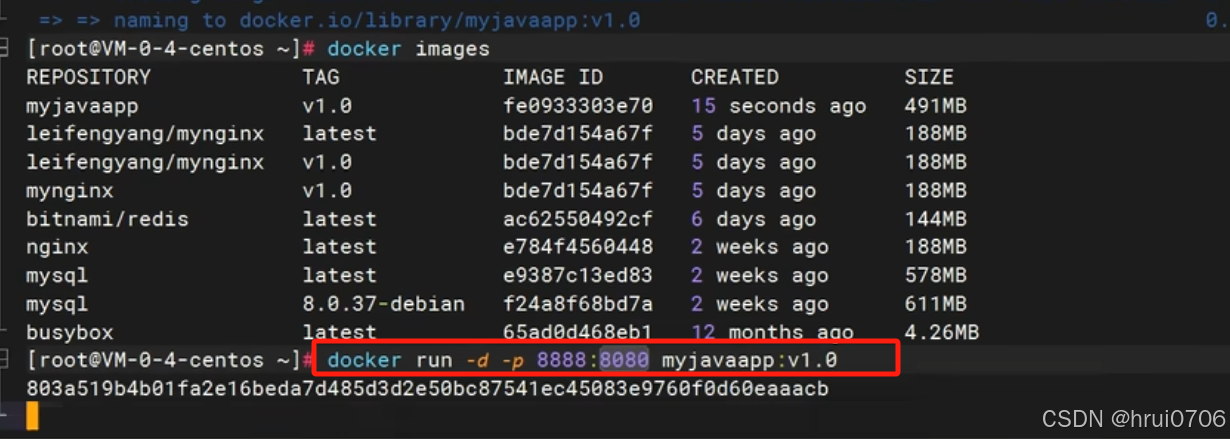Click the 491MB size value

936,105
